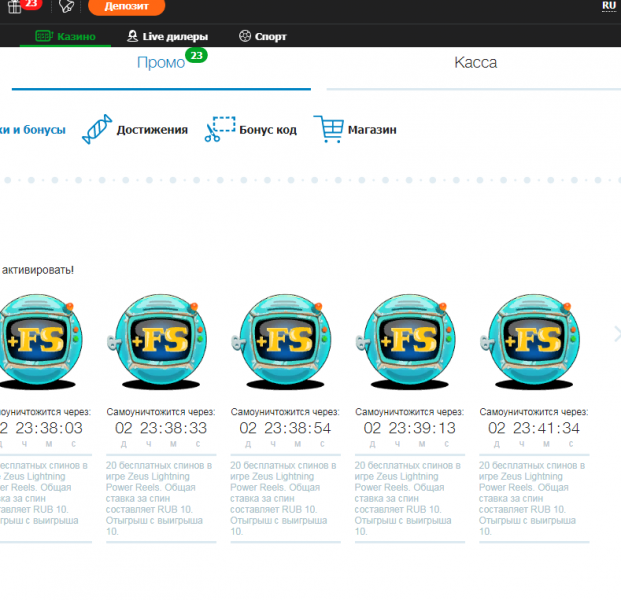Open the Бонус код link
The image size is (621, 600).
(x=267, y=130)
